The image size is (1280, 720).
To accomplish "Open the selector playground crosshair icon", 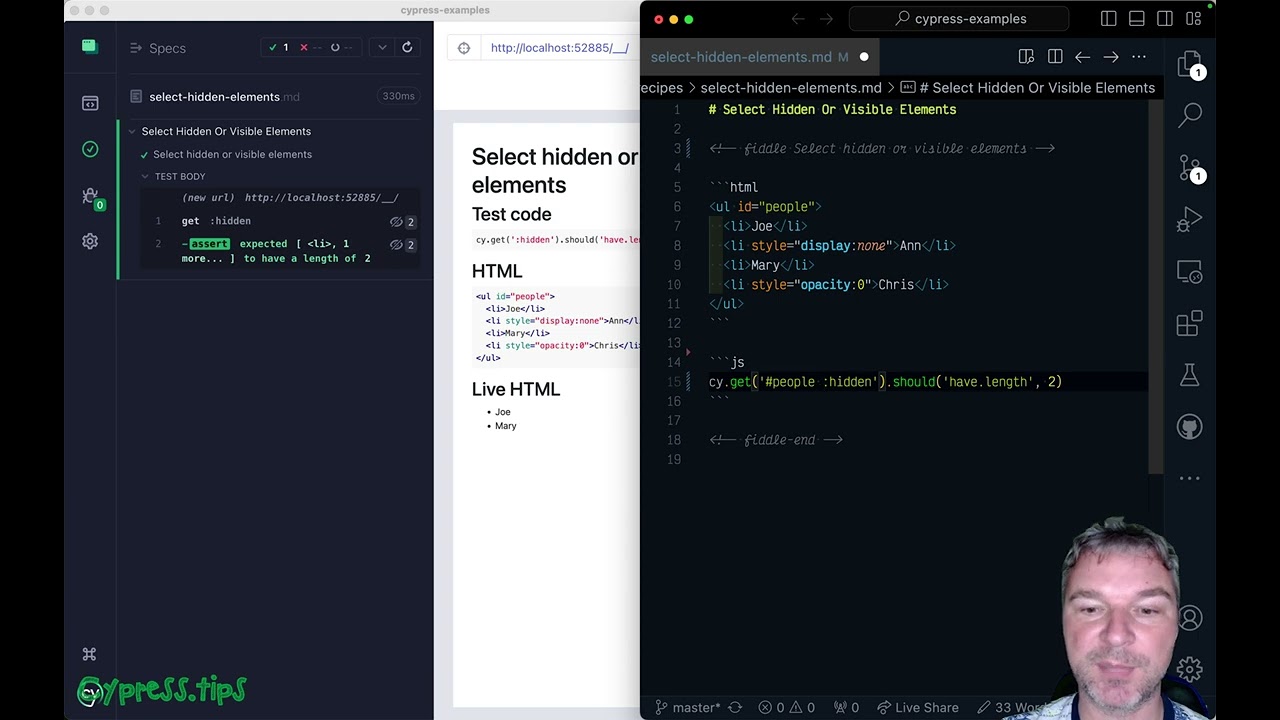I will [x=464, y=48].
